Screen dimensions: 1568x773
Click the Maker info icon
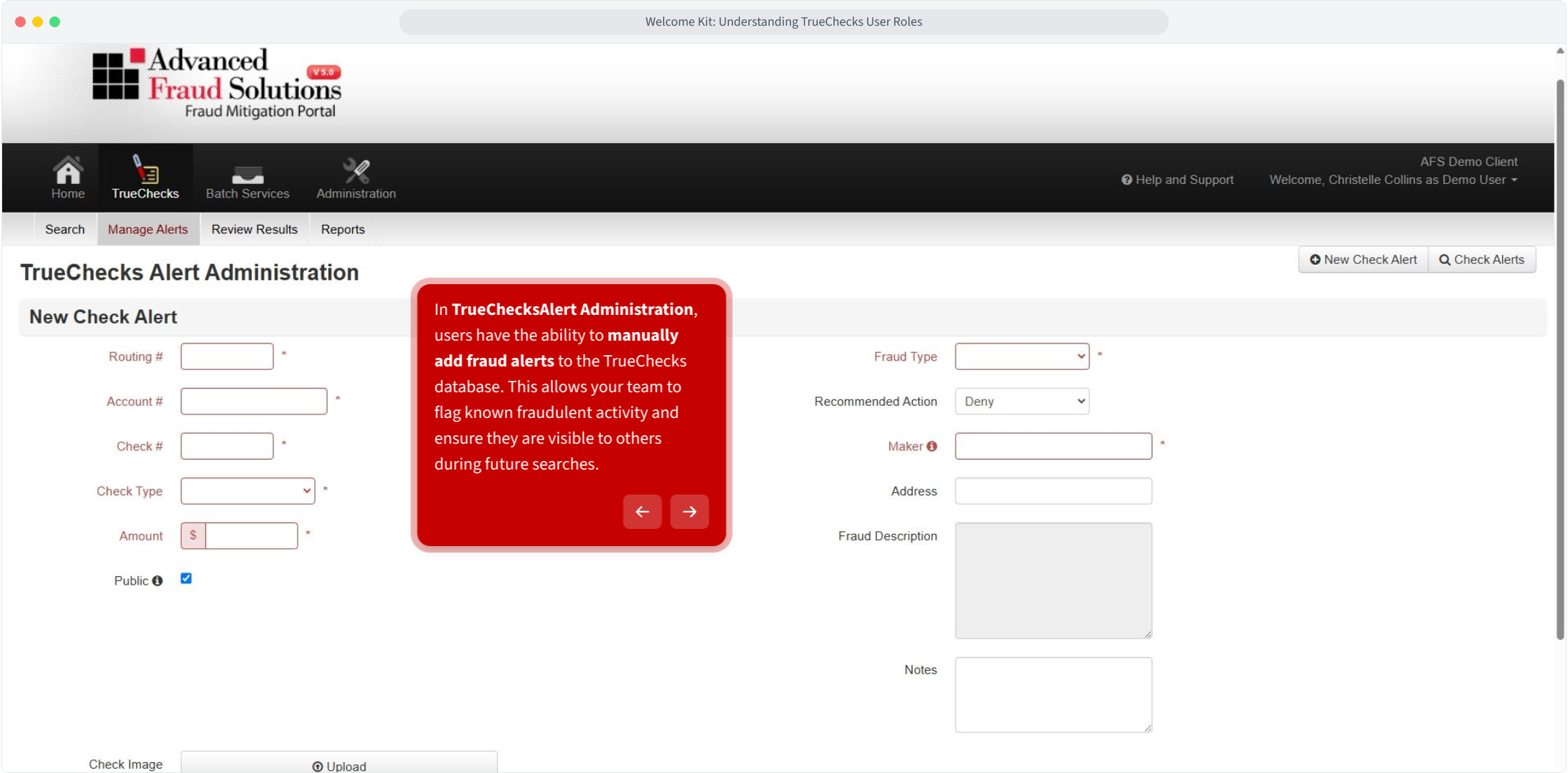click(x=931, y=446)
